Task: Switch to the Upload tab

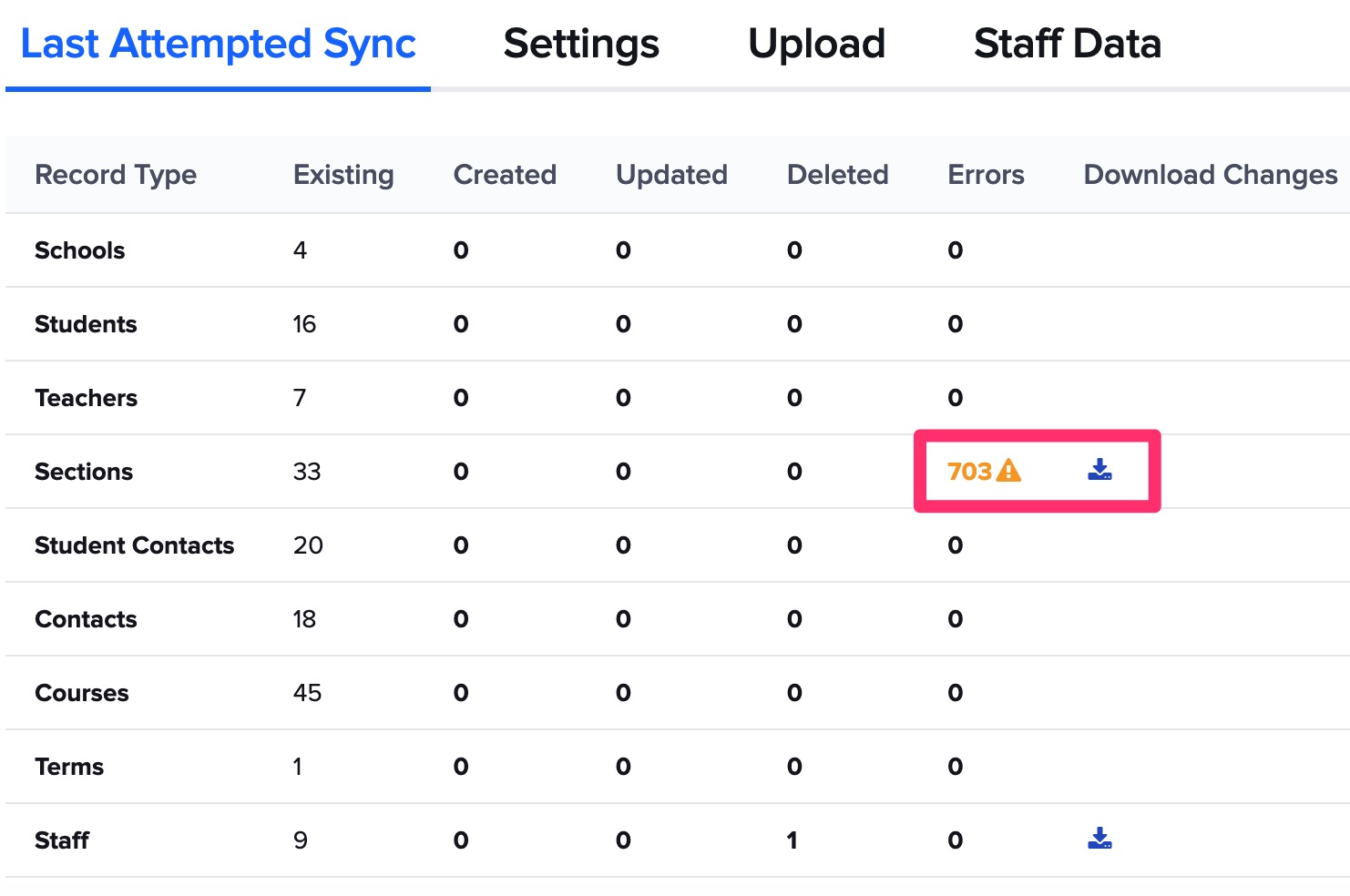Action: (816, 43)
